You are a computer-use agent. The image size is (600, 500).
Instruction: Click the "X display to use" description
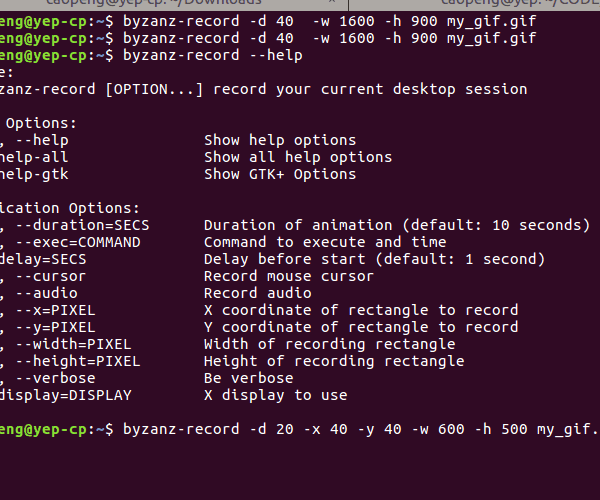point(276,395)
